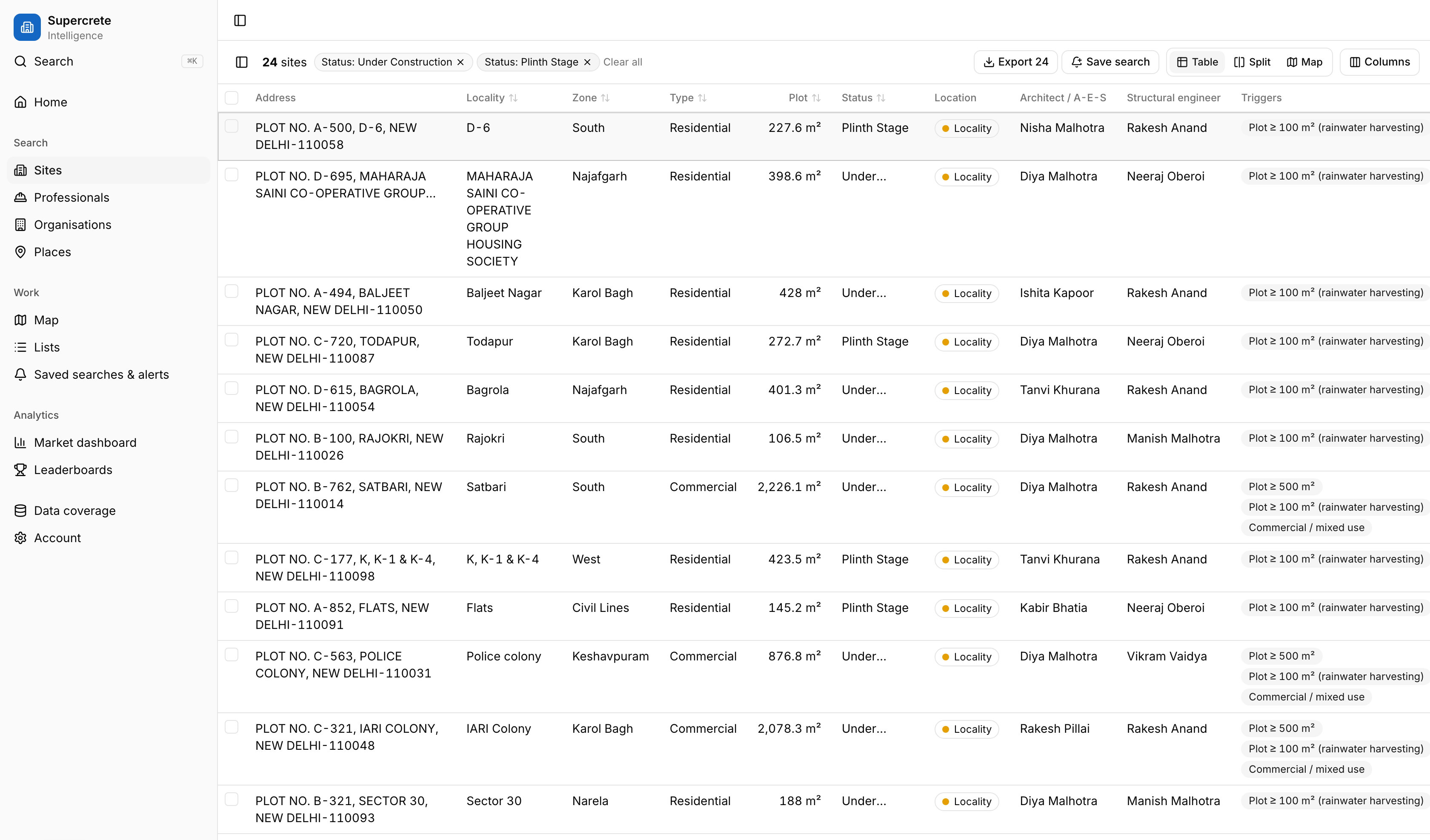
Task: Select the PLOT NO. A-494 row checkbox
Action: tap(232, 291)
